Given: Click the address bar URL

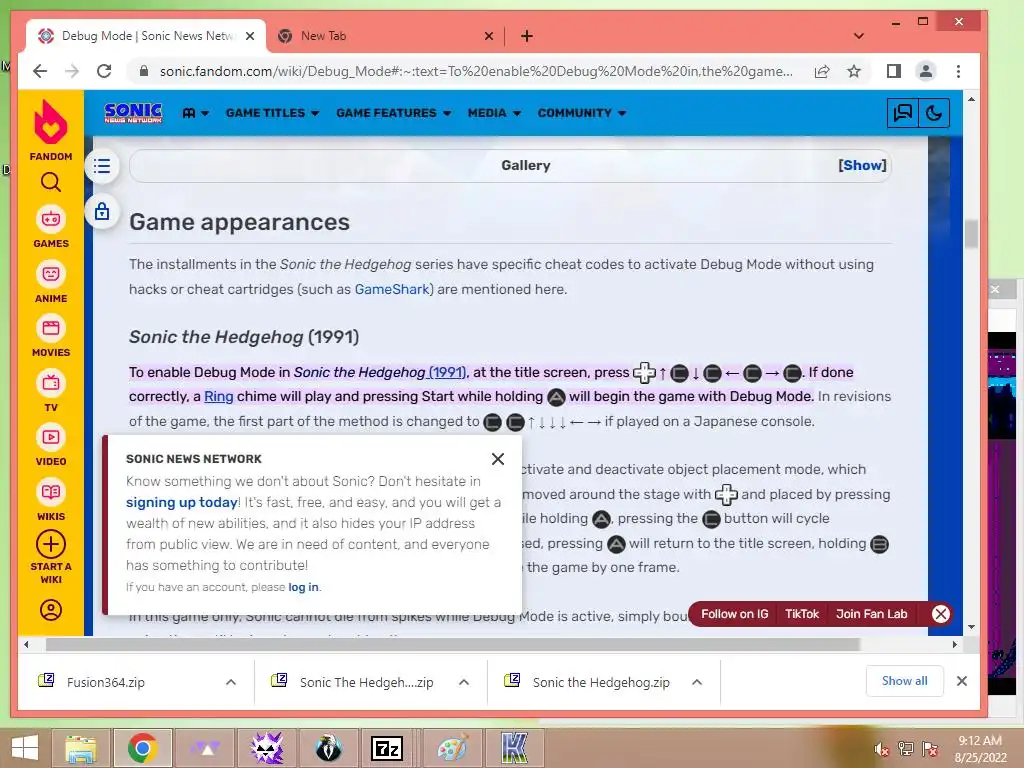Looking at the screenshot, I should [476, 71].
